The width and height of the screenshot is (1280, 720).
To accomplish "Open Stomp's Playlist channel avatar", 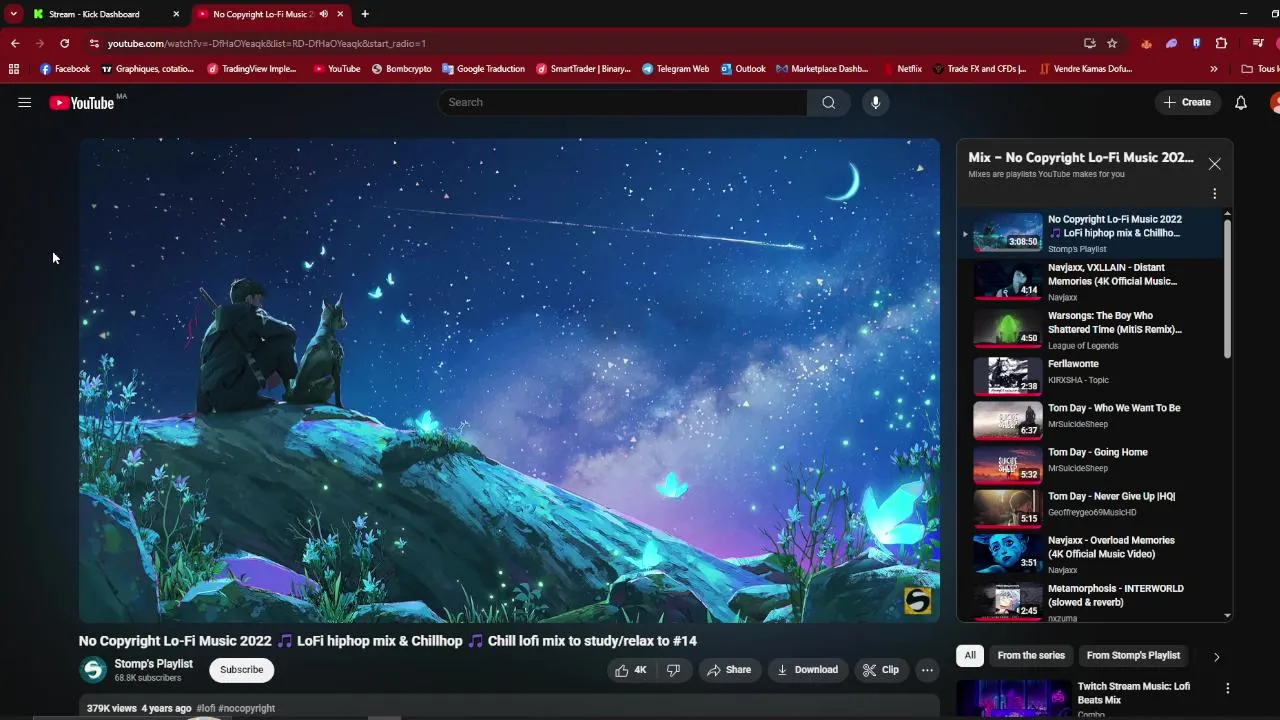I will tap(94, 670).
